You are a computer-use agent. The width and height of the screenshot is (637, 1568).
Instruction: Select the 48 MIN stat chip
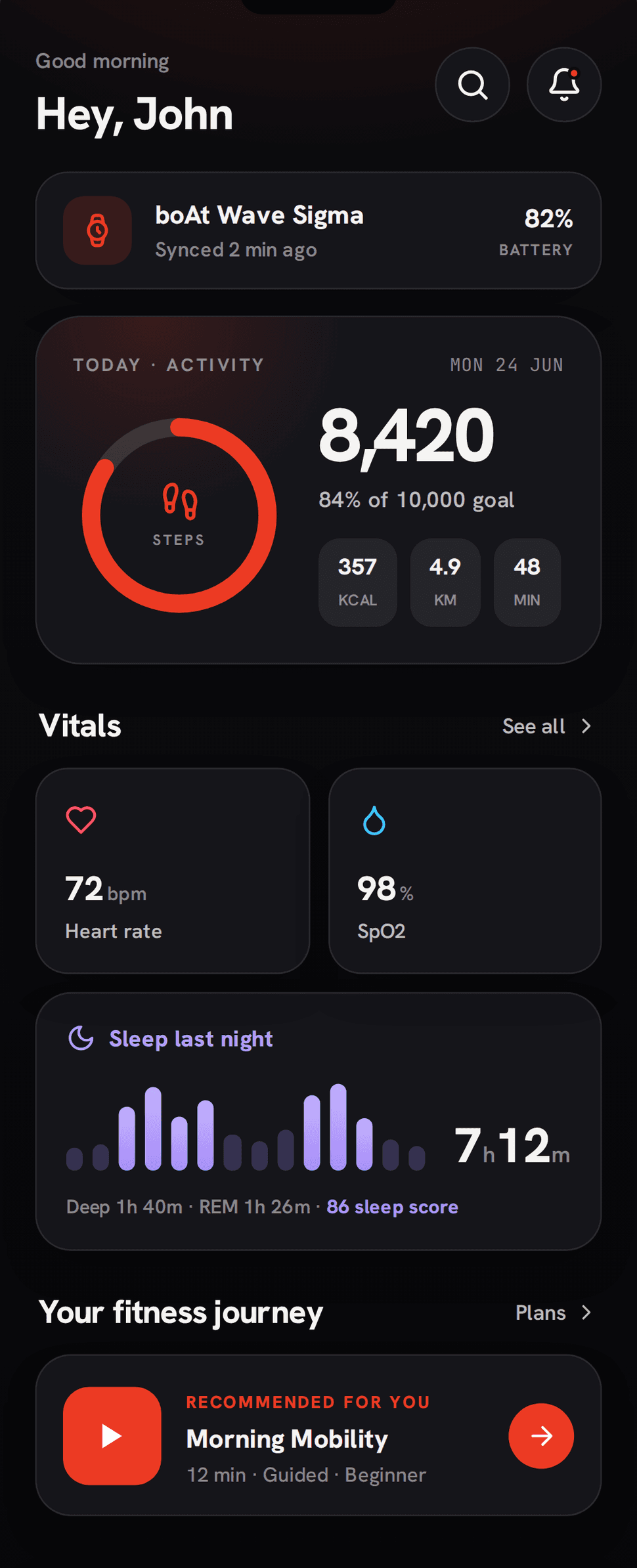[x=527, y=582]
